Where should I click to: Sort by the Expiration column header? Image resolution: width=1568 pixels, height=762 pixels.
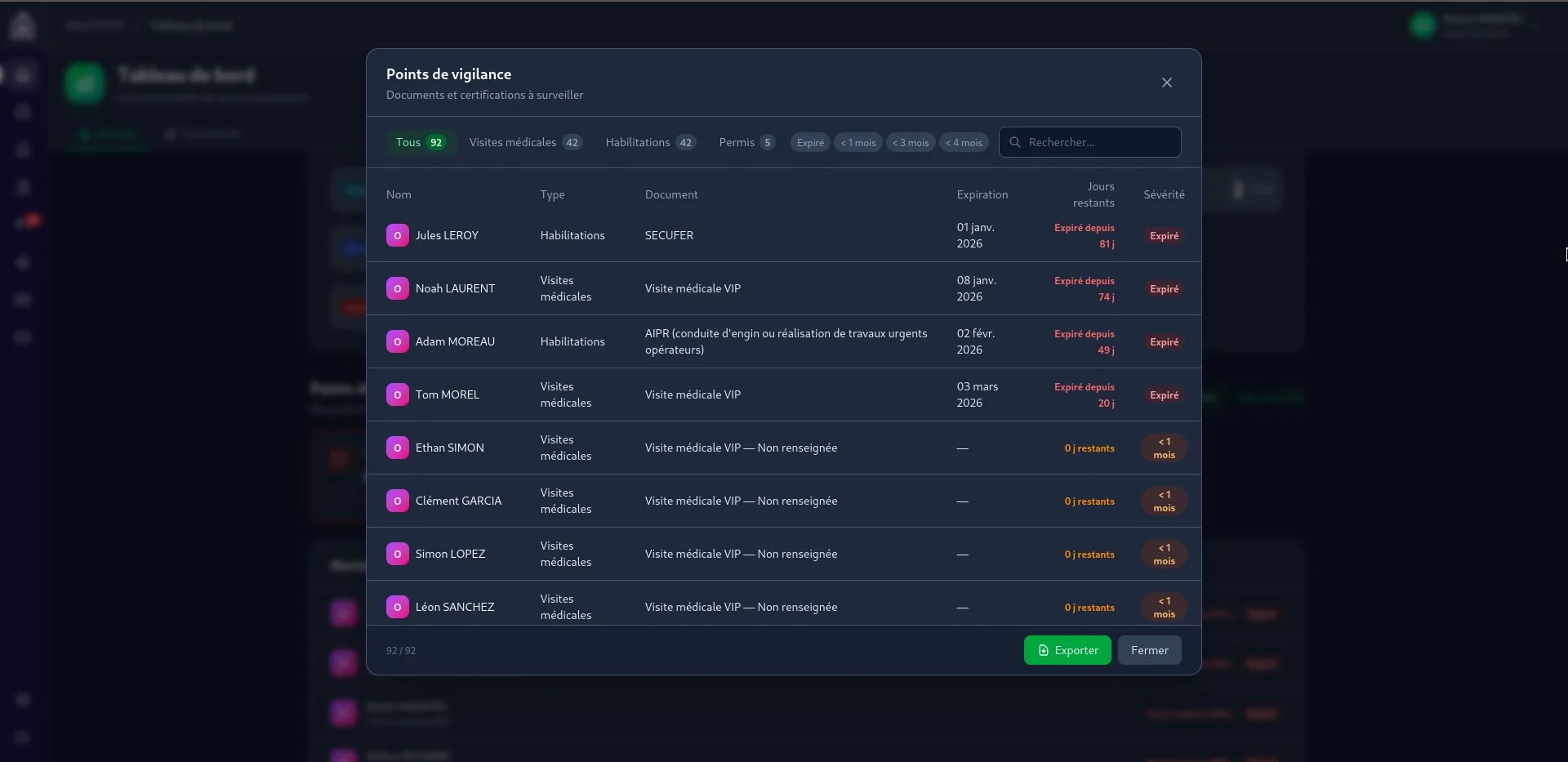coord(982,194)
